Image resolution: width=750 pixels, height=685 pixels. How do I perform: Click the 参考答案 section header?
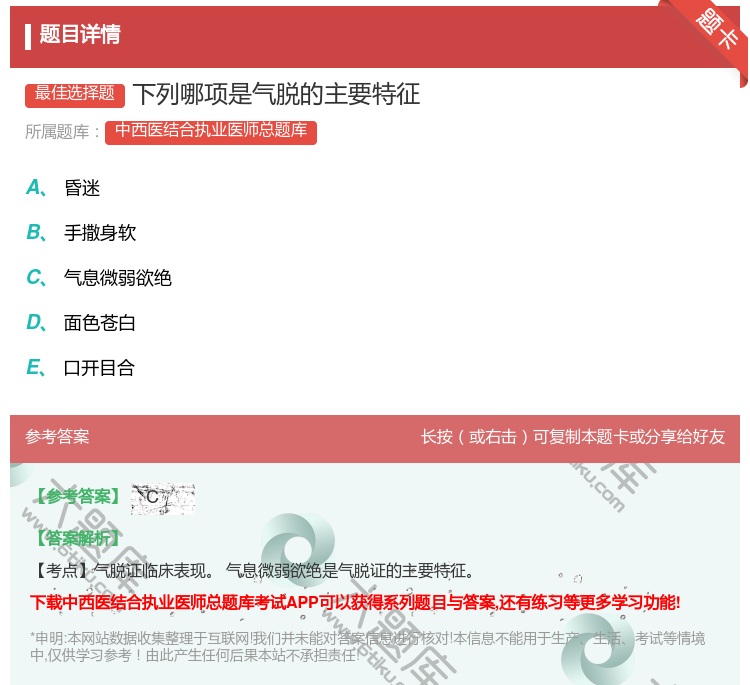point(57,437)
